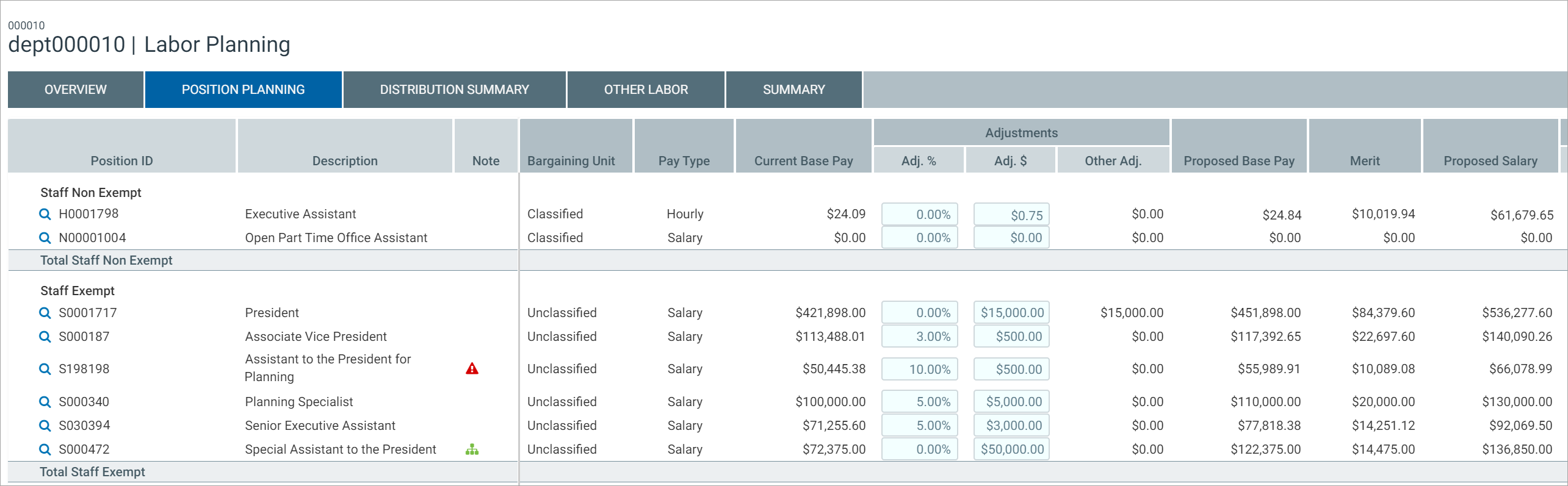The image size is (1568, 486).
Task: Click magnifier icon beside S030394
Action: (x=45, y=426)
